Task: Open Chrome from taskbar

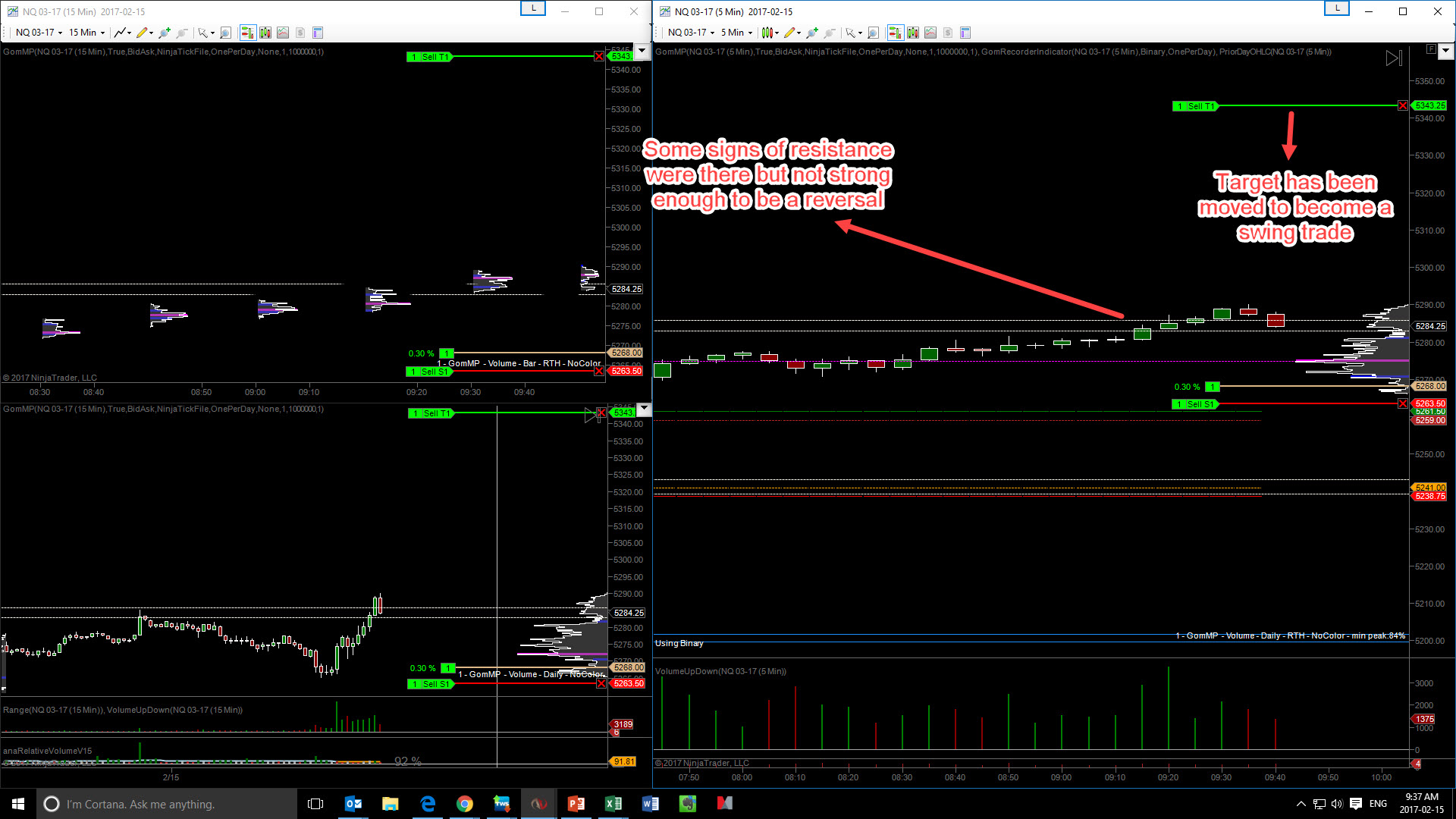Action: pyautogui.click(x=465, y=804)
